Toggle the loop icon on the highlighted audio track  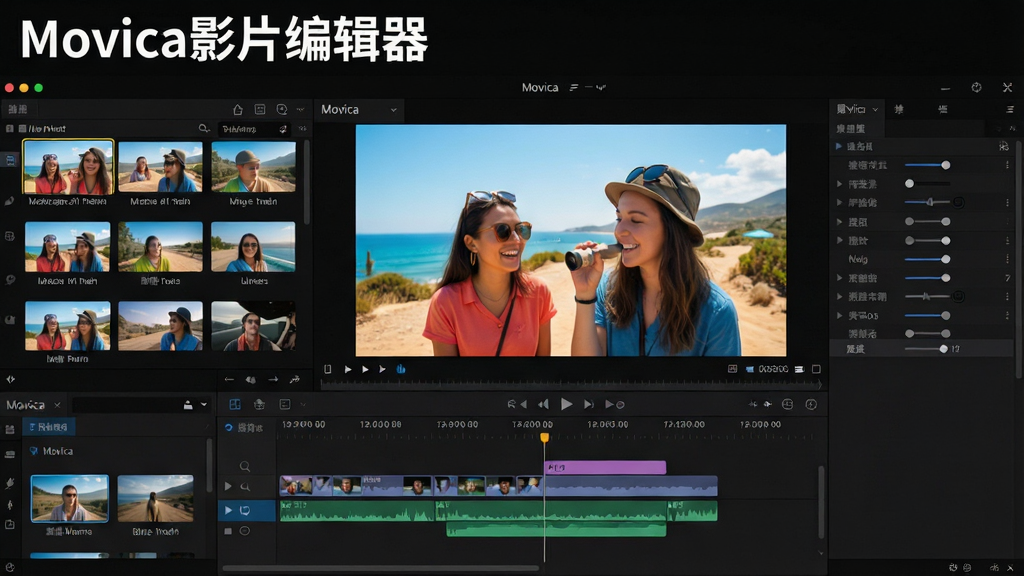coord(245,510)
